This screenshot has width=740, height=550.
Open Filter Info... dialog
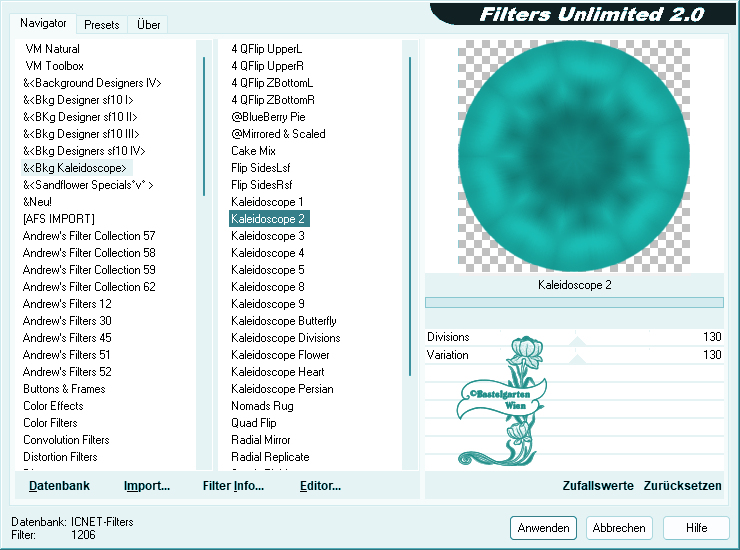[x=233, y=486]
